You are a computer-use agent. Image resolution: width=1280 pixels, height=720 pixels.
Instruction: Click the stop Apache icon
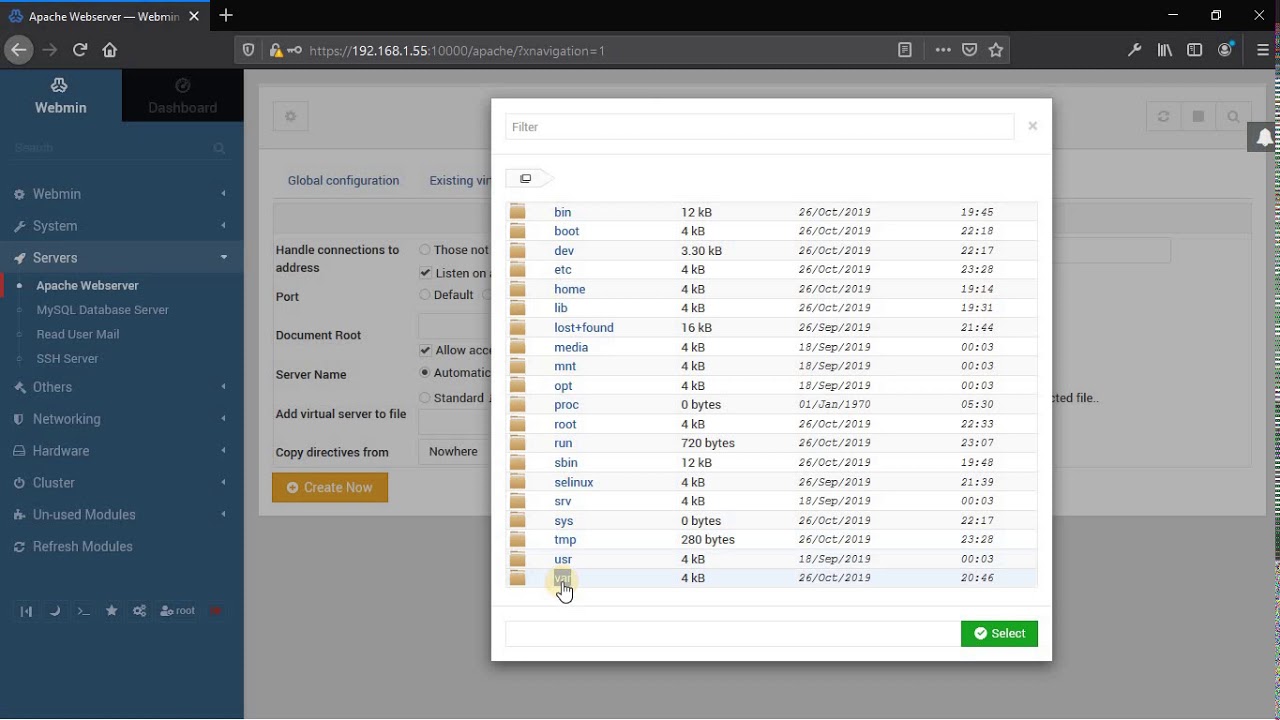[1198, 116]
